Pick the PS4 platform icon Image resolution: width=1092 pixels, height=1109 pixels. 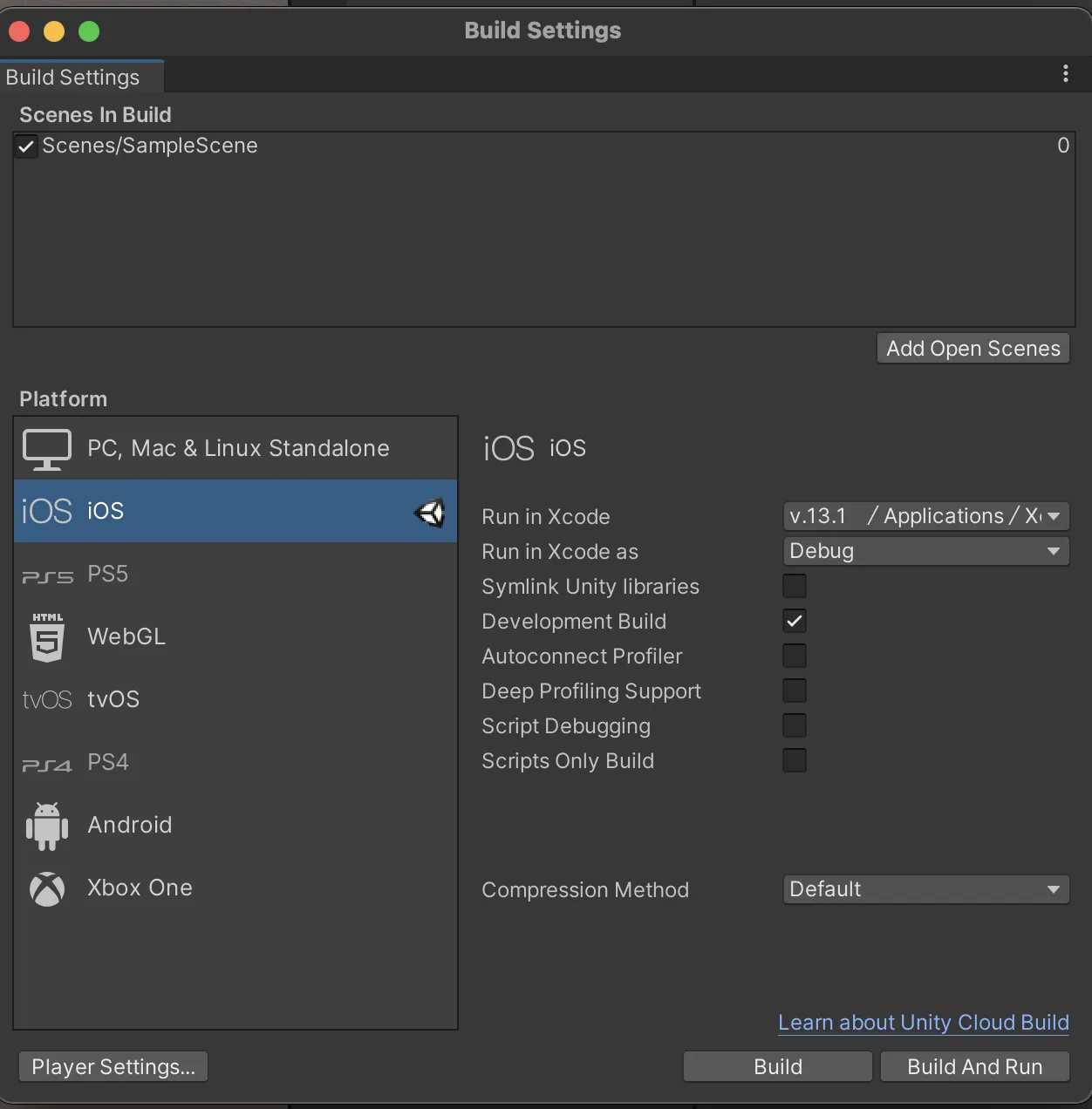[47, 765]
